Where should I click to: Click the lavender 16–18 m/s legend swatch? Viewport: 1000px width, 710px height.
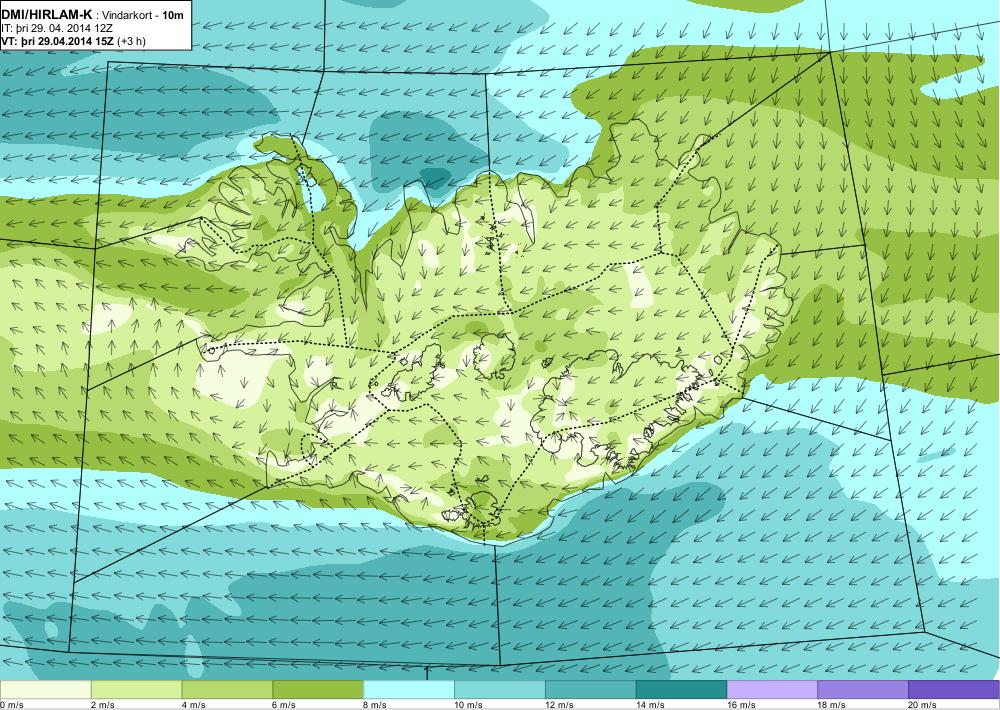click(x=772, y=690)
